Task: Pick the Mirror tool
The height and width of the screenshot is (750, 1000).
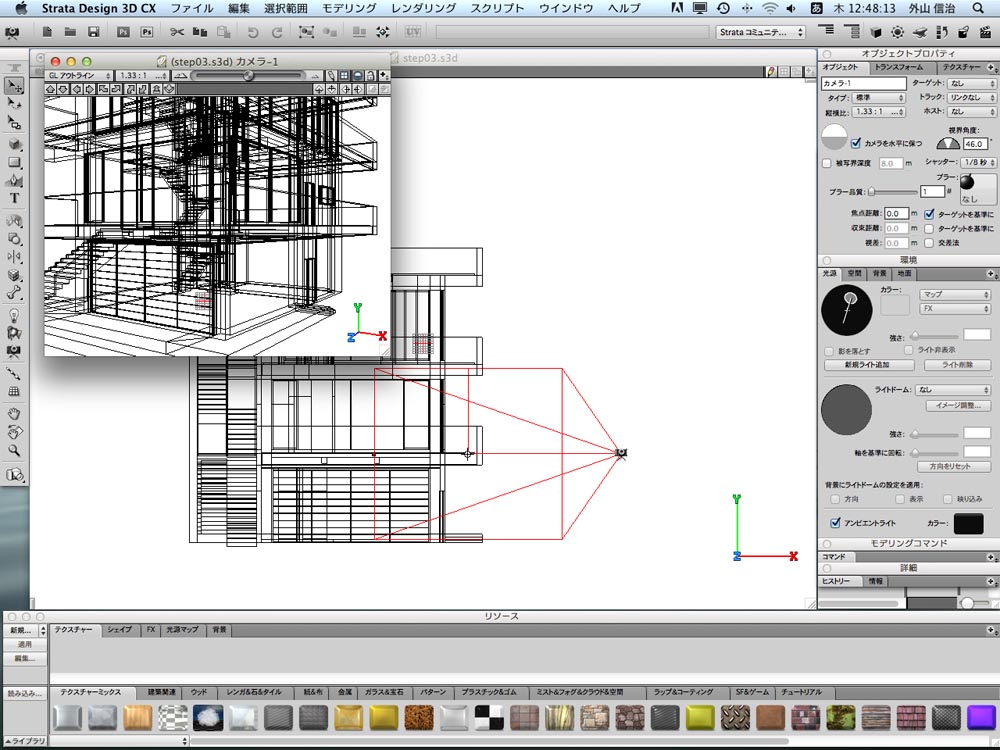Action: click(x=14, y=257)
